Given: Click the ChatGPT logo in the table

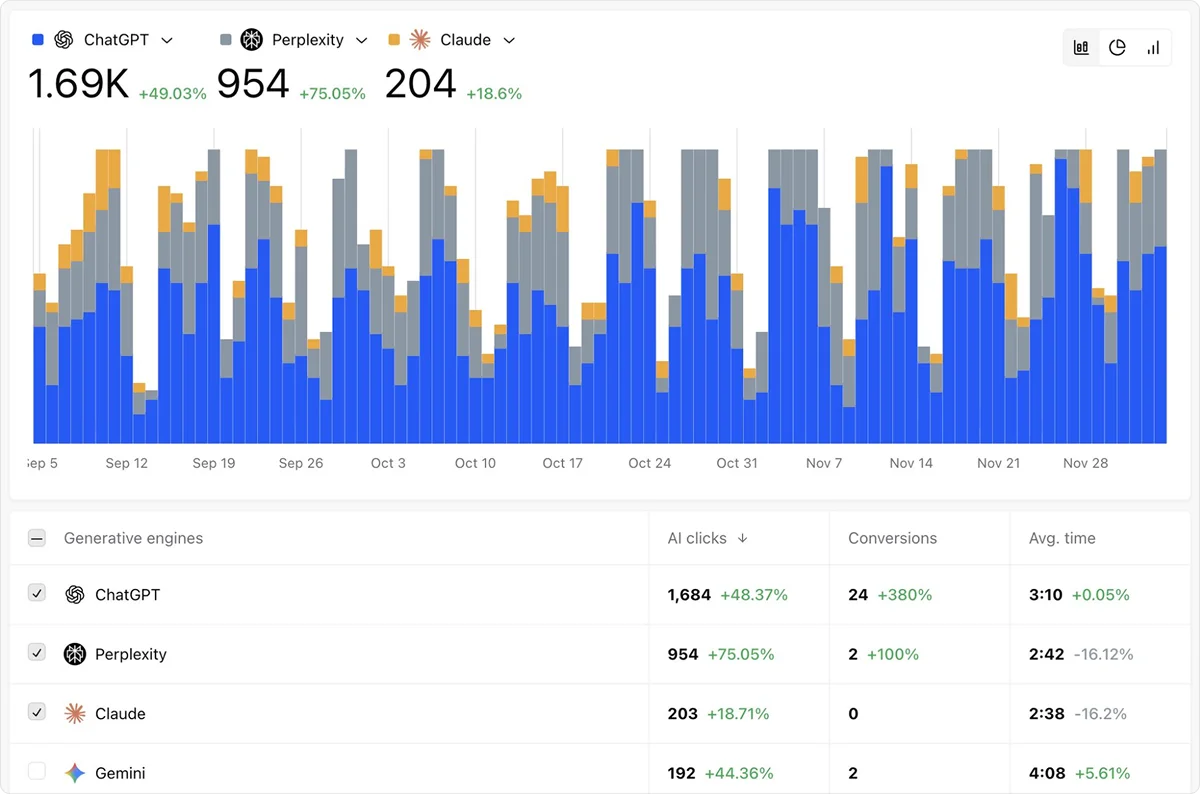Looking at the screenshot, I should (x=74, y=594).
